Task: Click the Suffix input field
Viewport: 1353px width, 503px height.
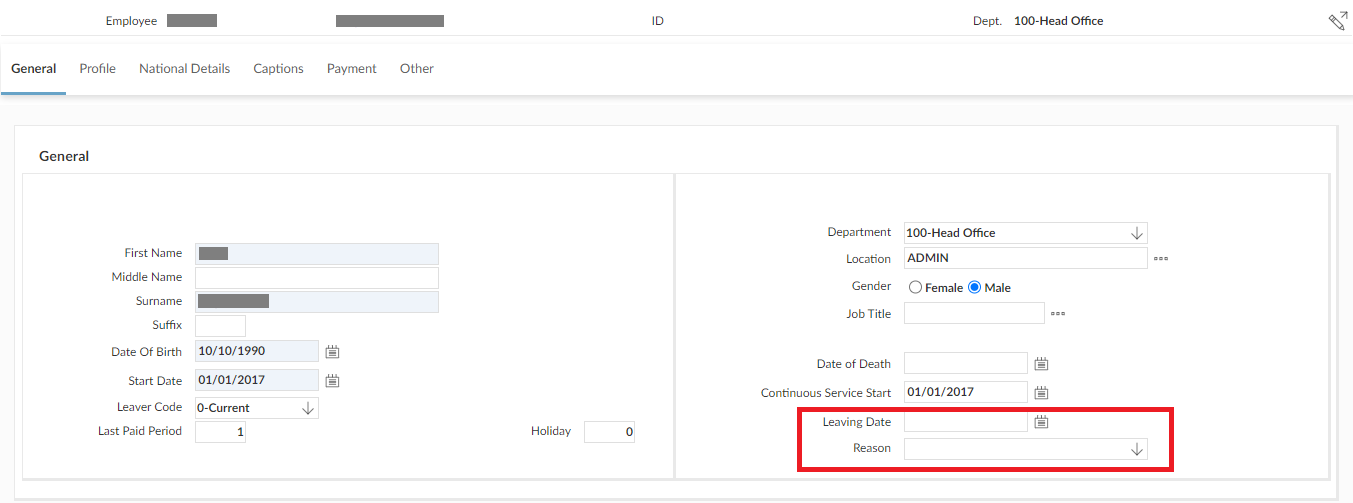Action: 220,326
